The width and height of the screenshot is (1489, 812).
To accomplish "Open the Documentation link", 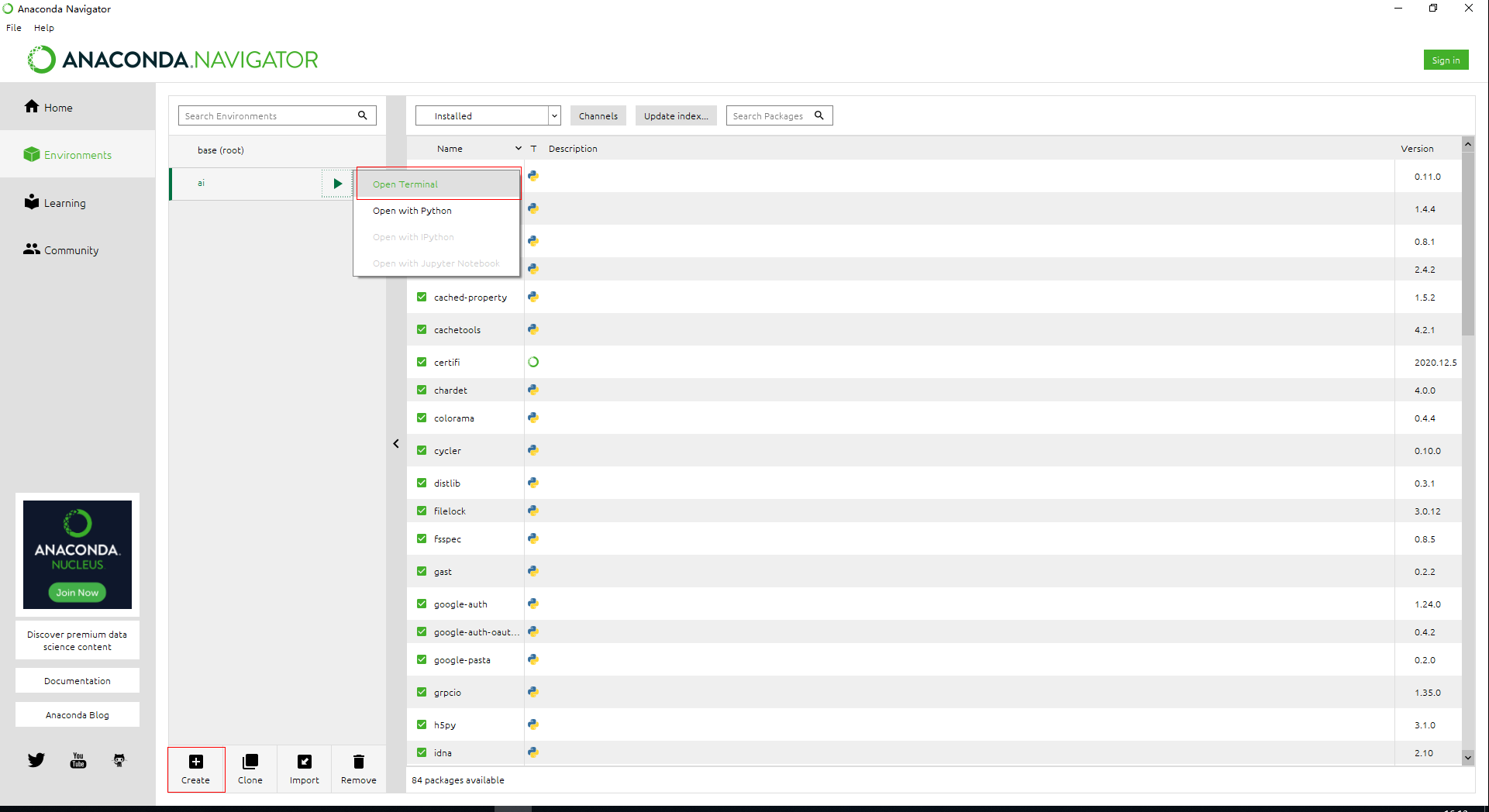I will [78, 680].
